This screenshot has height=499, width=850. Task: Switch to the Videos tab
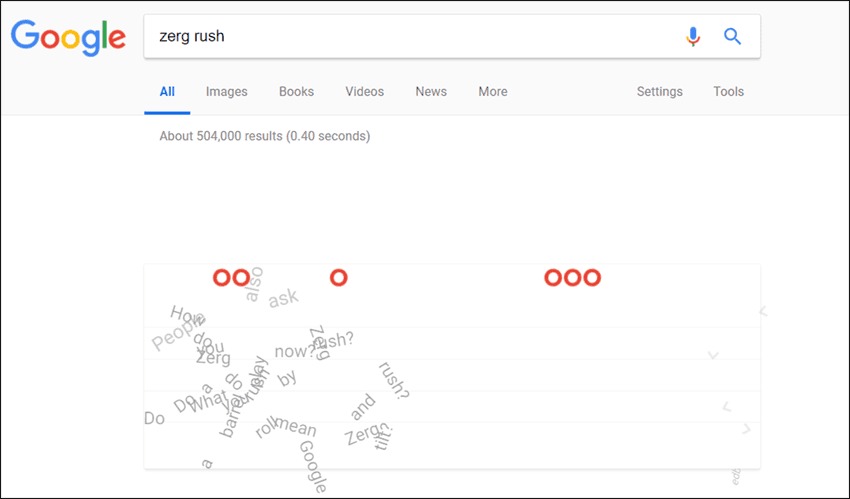365,92
